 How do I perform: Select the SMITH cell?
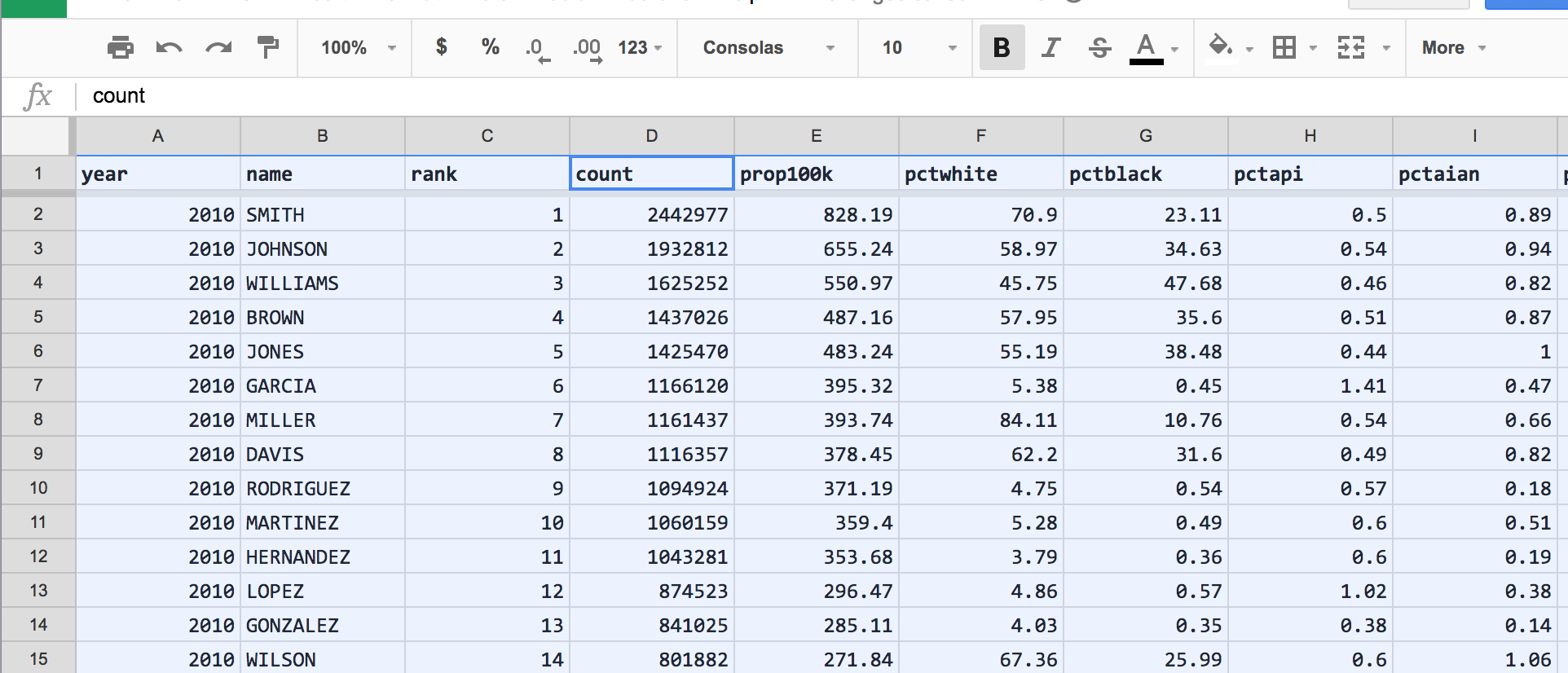(x=323, y=214)
